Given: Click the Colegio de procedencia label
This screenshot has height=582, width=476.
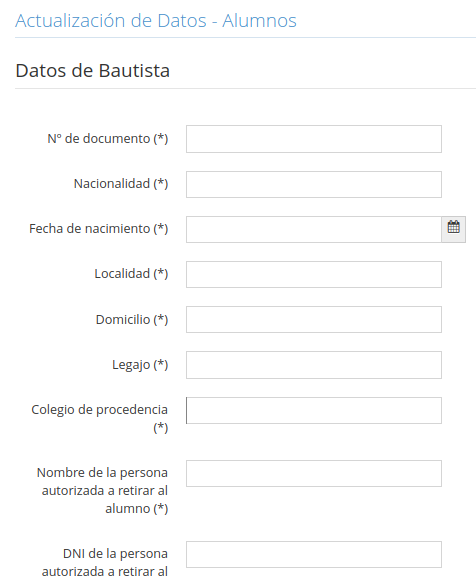Looking at the screenshot, I should click(x=100, y=418).
